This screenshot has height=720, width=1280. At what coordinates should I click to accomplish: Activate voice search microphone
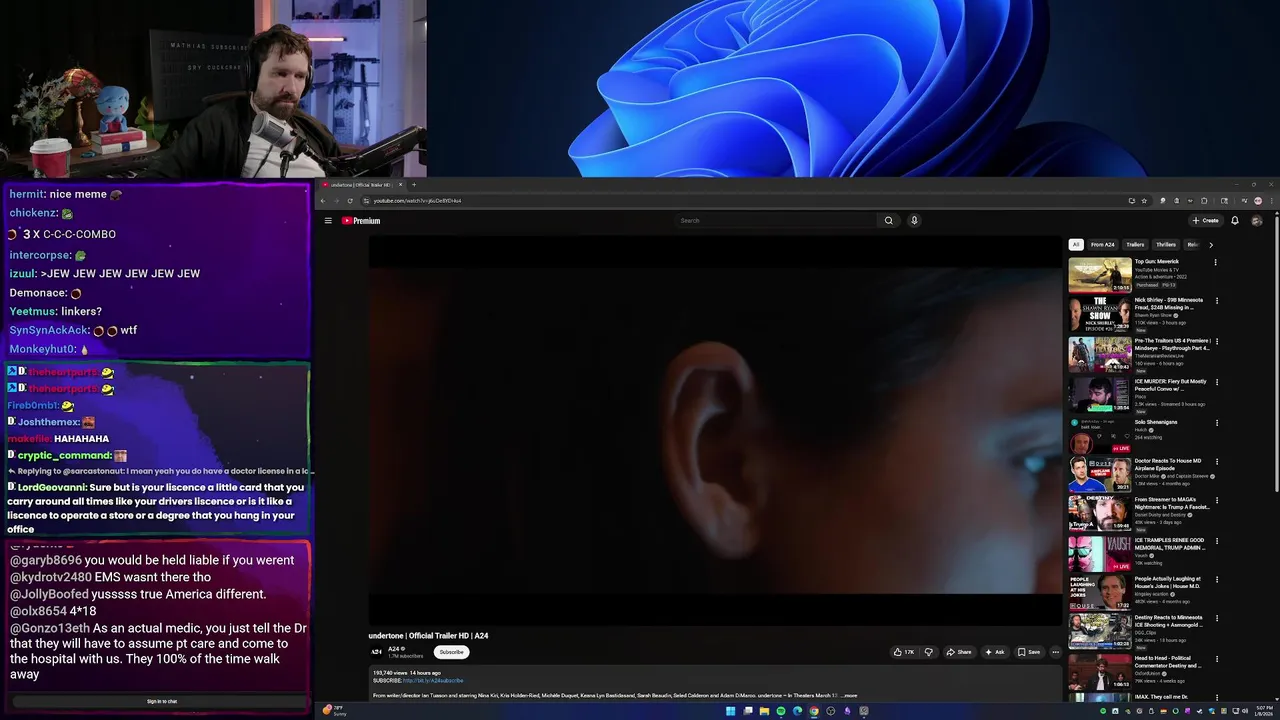[914, 221]
